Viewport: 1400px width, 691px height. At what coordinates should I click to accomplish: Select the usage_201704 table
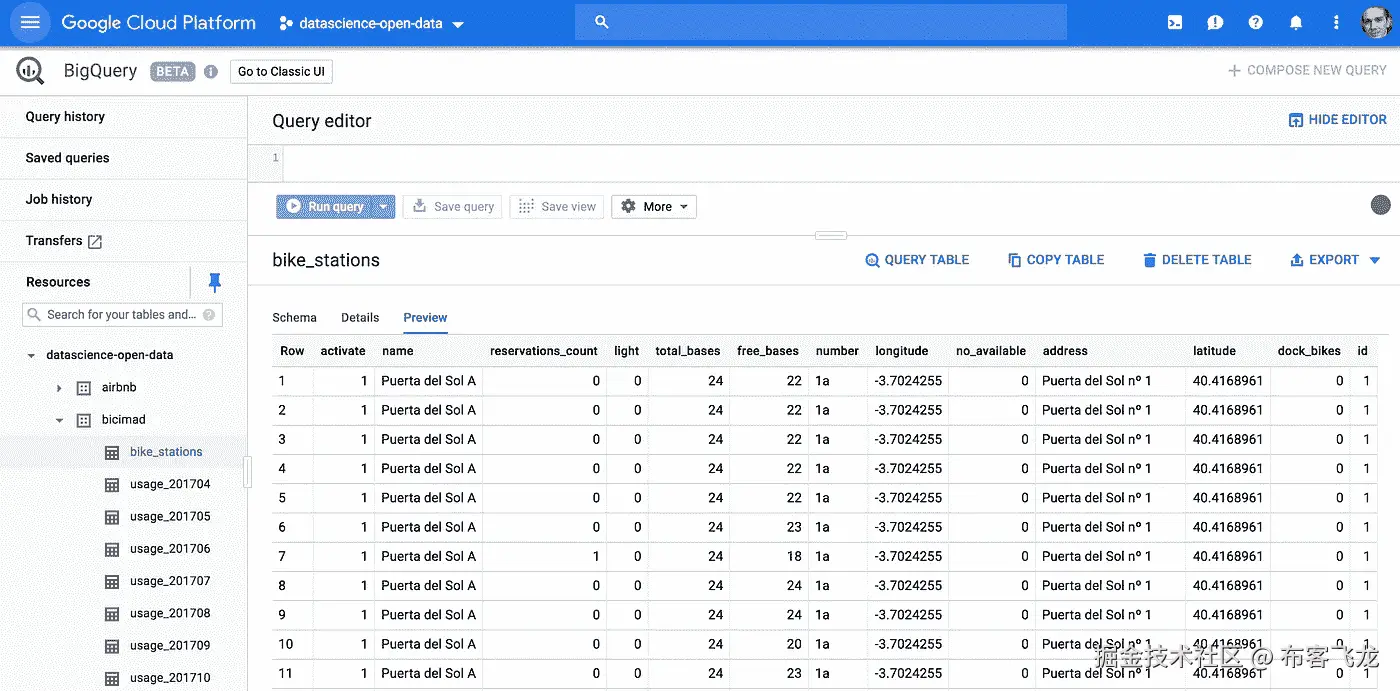pos(170,484)
